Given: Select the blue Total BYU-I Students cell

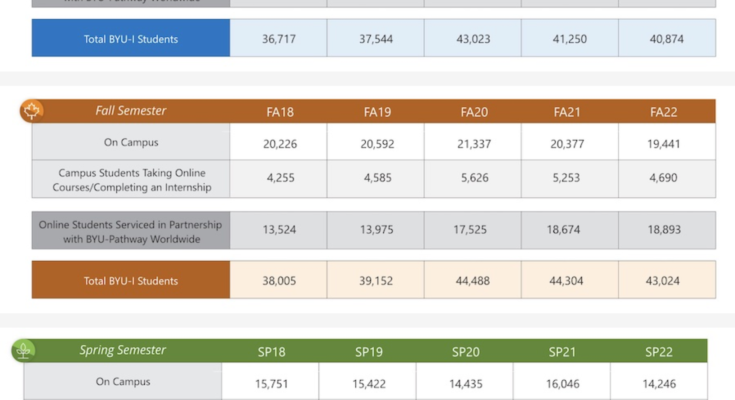Looking at the screenshot, I should point(131,39).
